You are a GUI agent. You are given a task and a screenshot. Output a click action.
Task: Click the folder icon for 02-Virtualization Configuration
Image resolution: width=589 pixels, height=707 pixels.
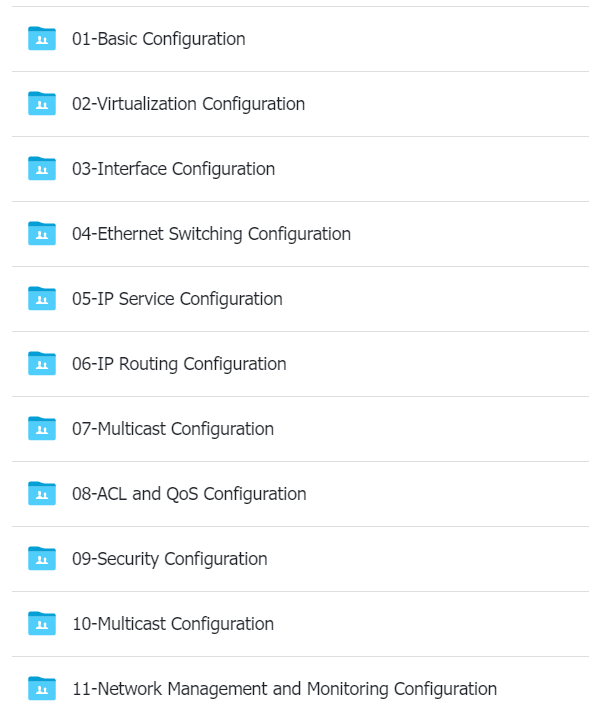pos(41,103)
